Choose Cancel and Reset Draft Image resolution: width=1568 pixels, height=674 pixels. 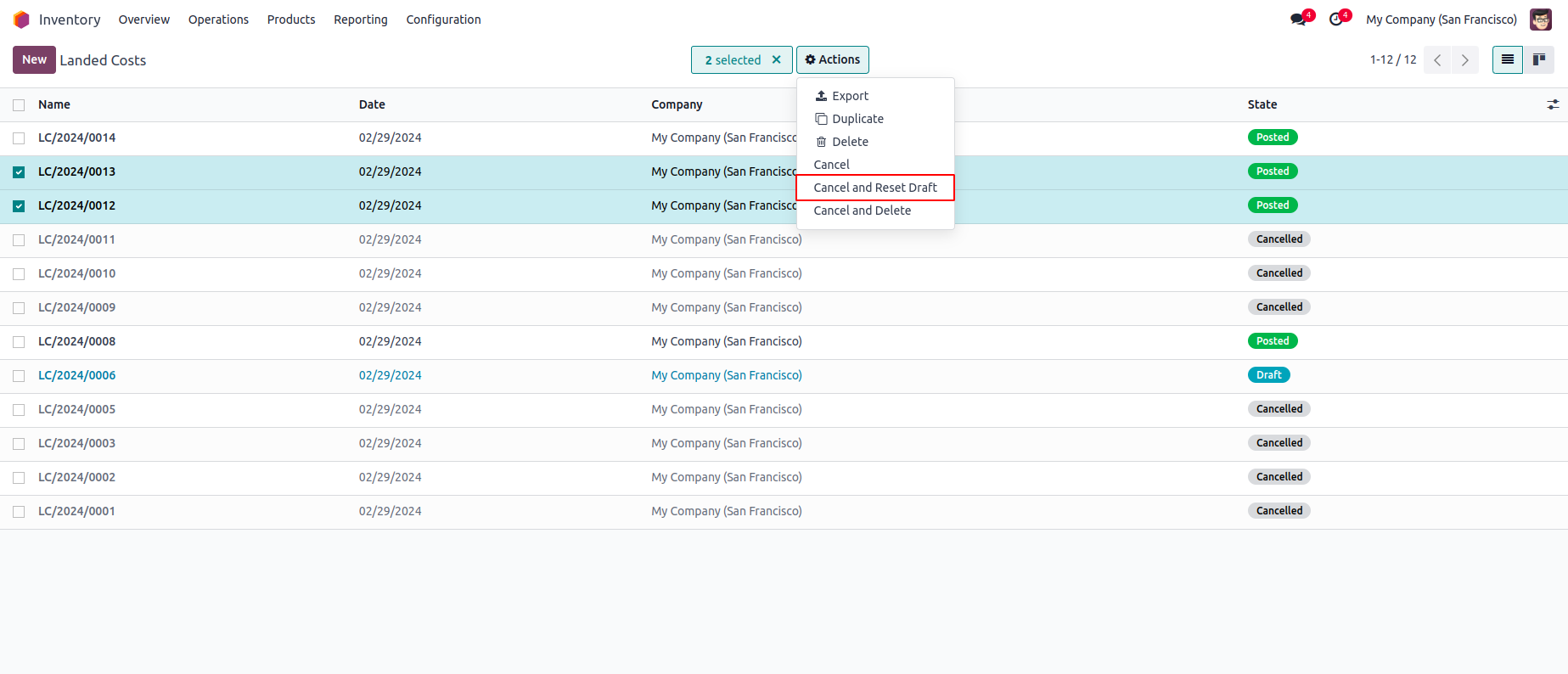pos(874,188)
